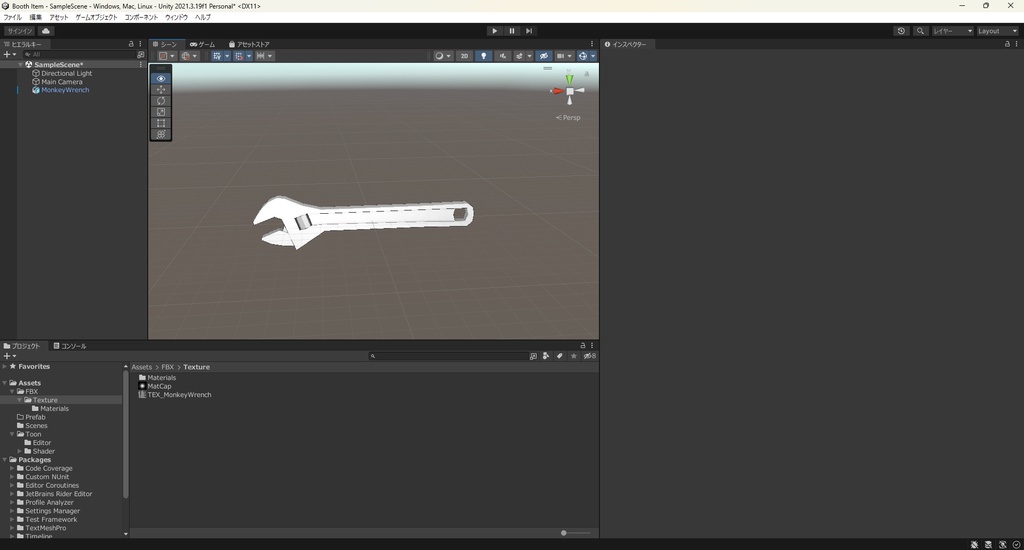Screen dimensions: 1024x550
Task: Open the Component (コンポーネント) menu
Action: [141, 17]
